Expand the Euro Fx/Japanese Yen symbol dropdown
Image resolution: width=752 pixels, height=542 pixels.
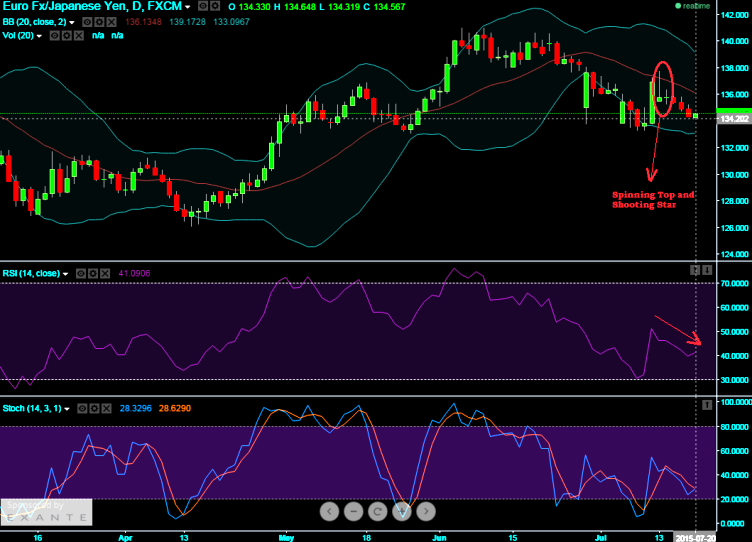[188, 7]
